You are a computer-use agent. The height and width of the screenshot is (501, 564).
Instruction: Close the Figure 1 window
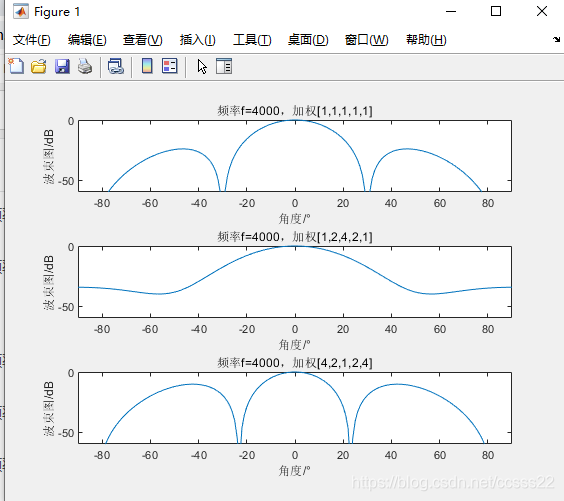pyautogui.click(x=542, y=12)
